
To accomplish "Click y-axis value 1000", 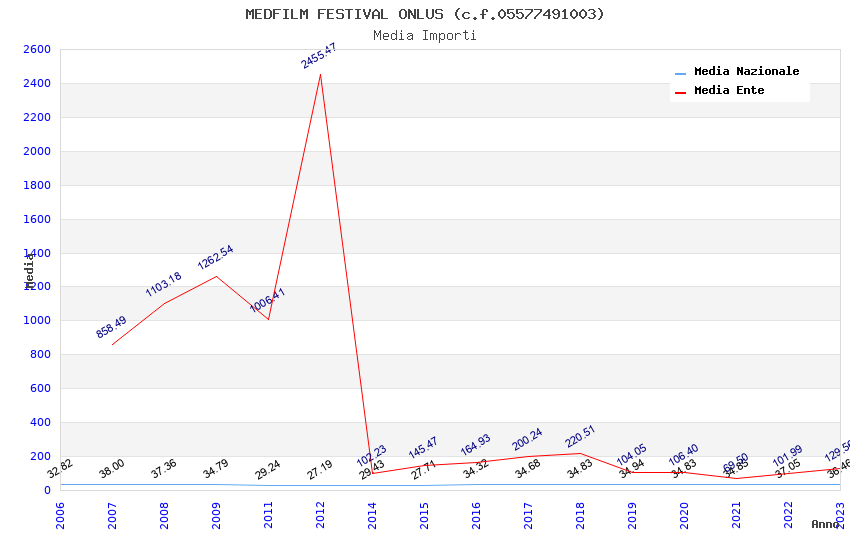I will 37,320.
